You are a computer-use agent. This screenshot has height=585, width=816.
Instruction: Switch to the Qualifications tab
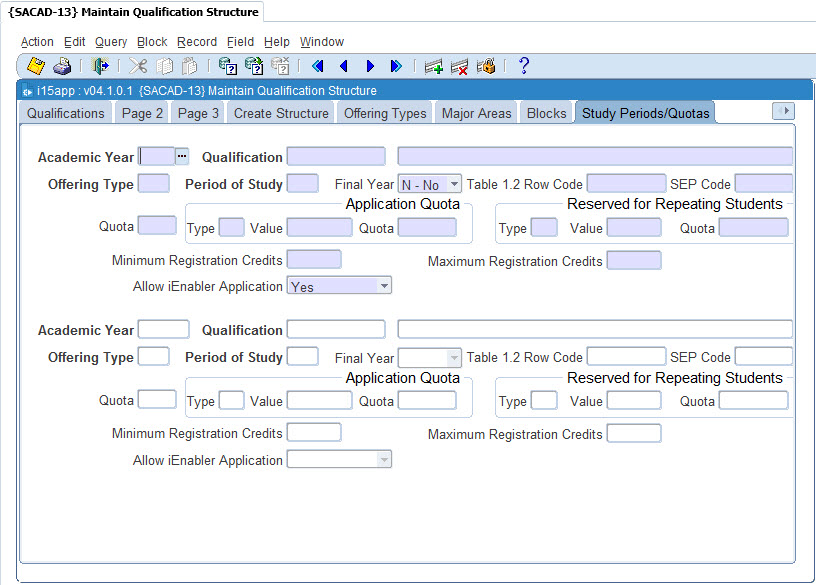tap(66, 113)
